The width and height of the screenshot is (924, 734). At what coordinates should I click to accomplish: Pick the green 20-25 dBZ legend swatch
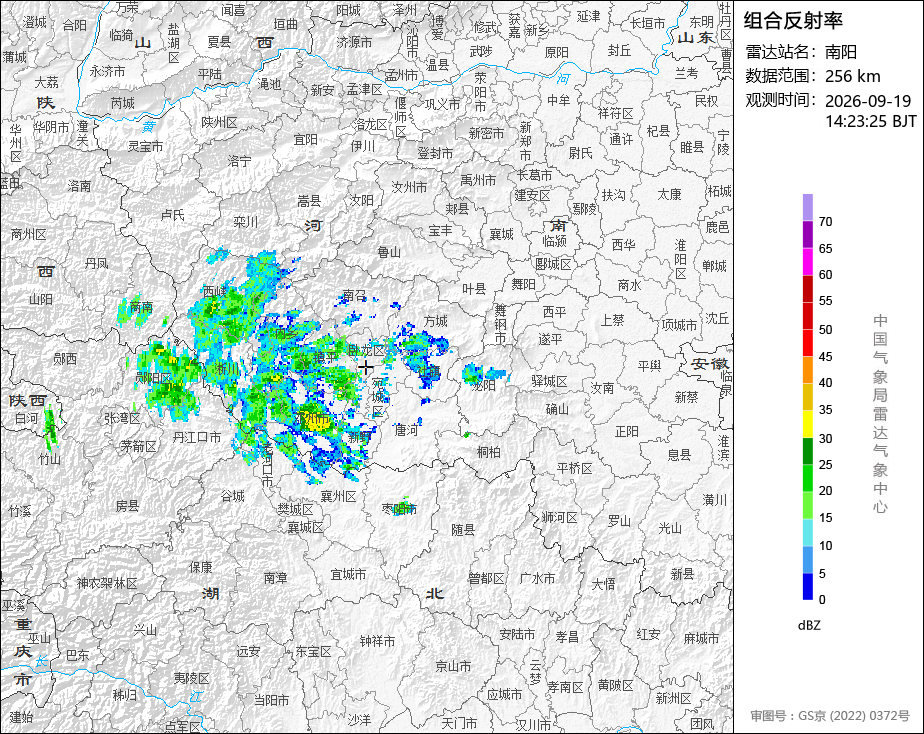pos(807,478)
